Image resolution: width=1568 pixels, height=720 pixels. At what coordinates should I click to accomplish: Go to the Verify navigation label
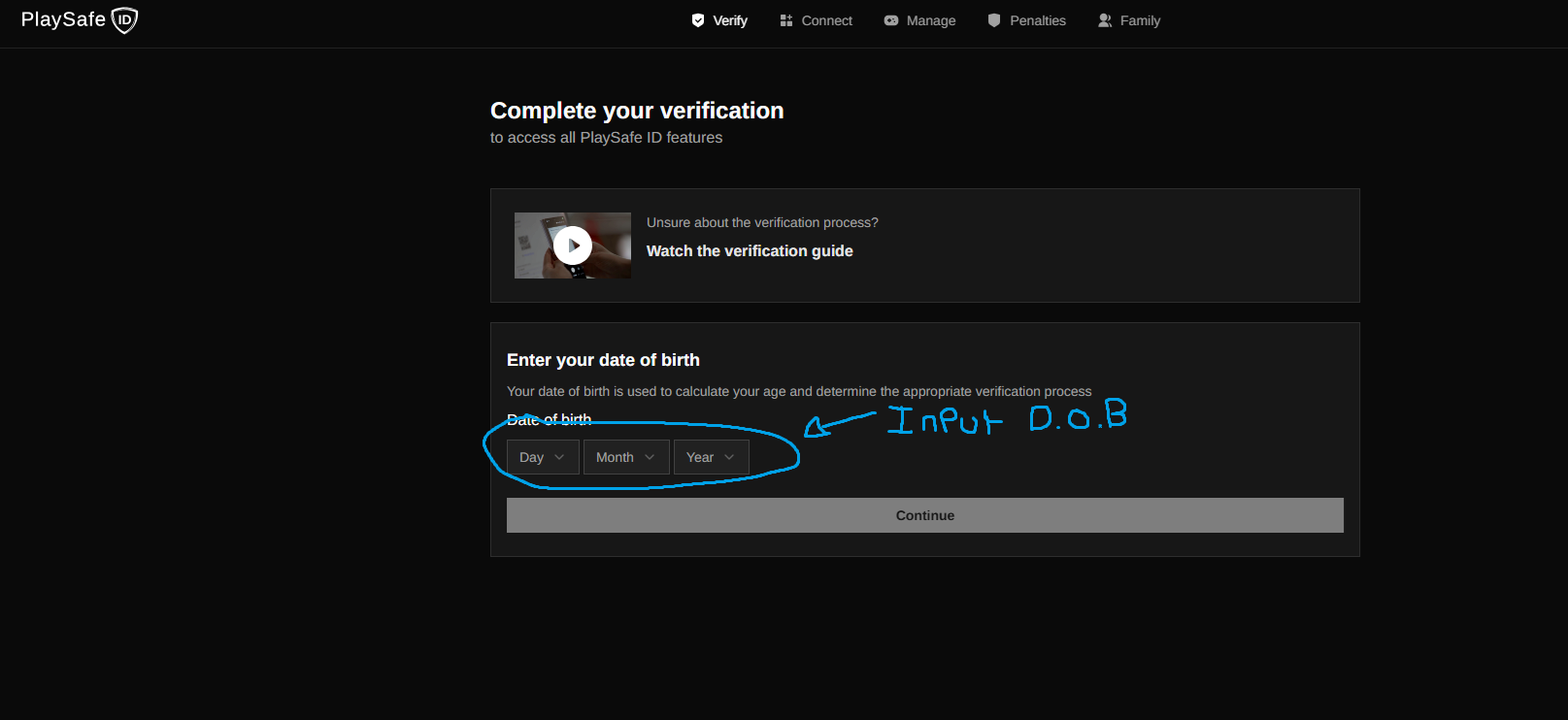pos(730,20)
